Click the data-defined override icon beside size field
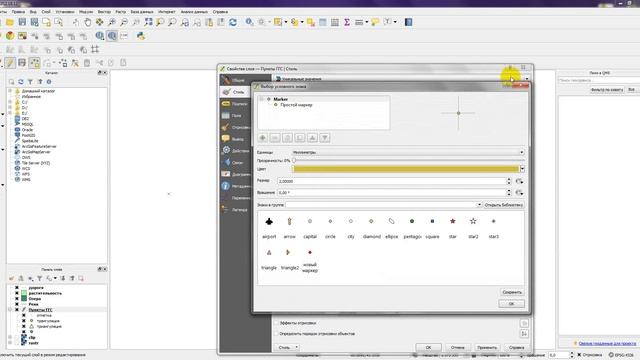The width and height of the screenshot is (640, 360). coord(520,181)
